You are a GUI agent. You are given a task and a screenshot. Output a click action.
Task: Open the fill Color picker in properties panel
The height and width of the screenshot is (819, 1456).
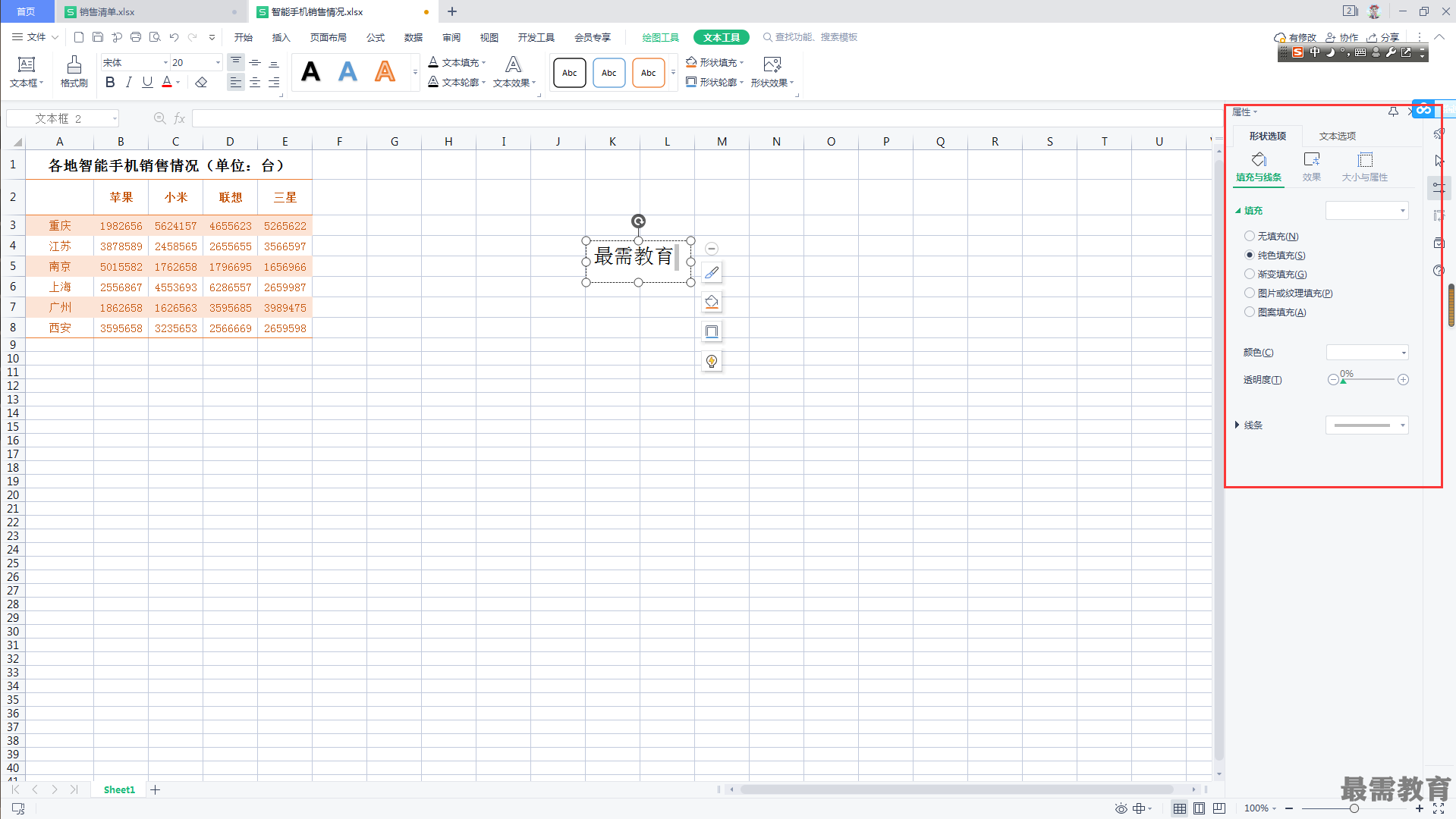click(1367, 353)
